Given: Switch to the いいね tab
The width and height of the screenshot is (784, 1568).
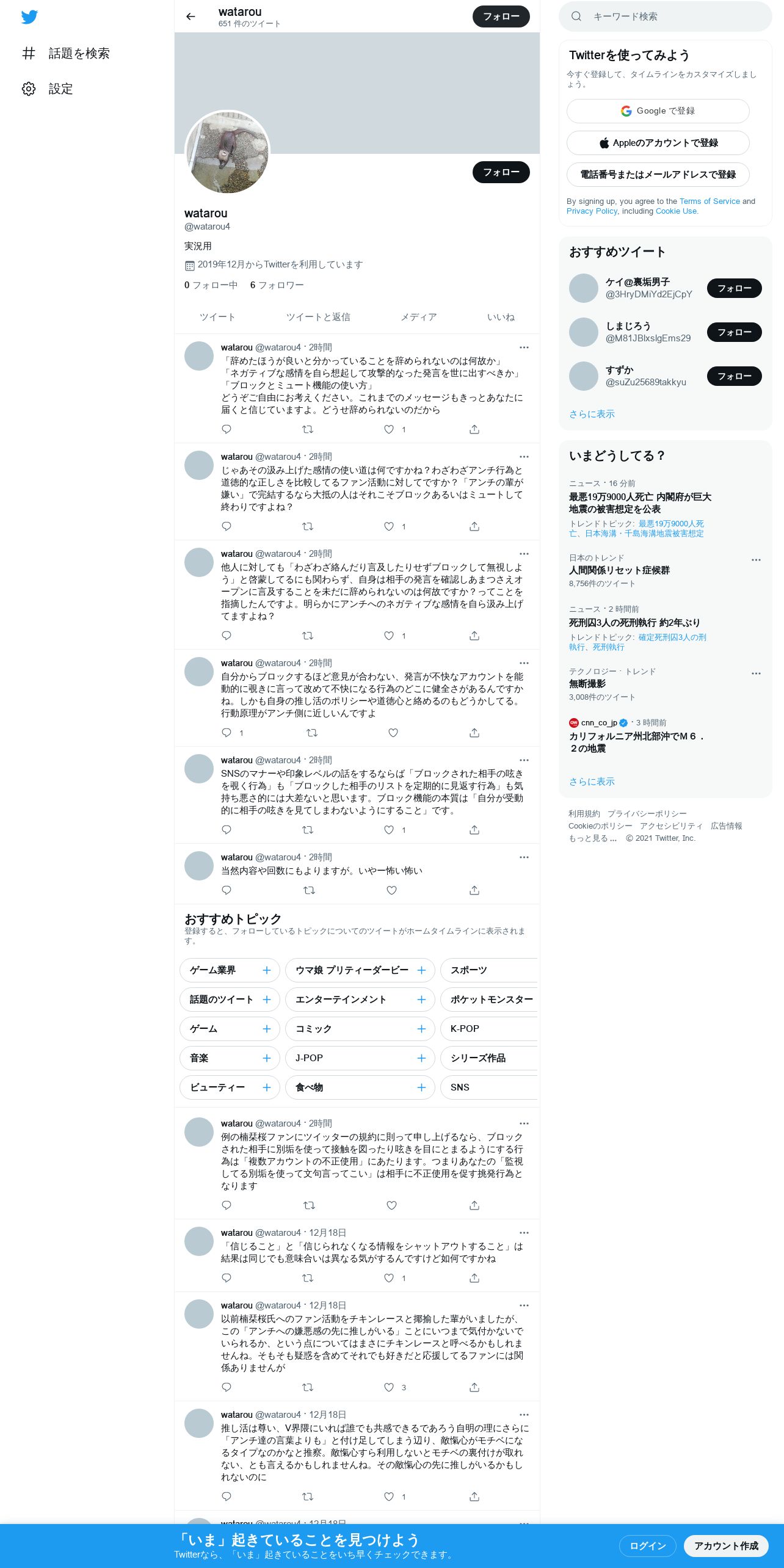Looking at the screenshot, I should click(x=501, y=317).
